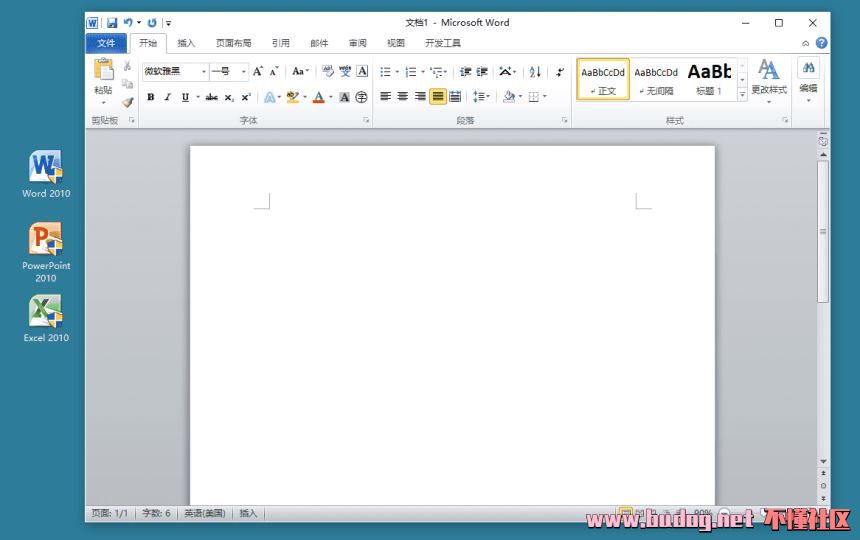Screen dimensions: 860x540
Task: Click the 英语(美国) language indicator
Action: point(205,513)
